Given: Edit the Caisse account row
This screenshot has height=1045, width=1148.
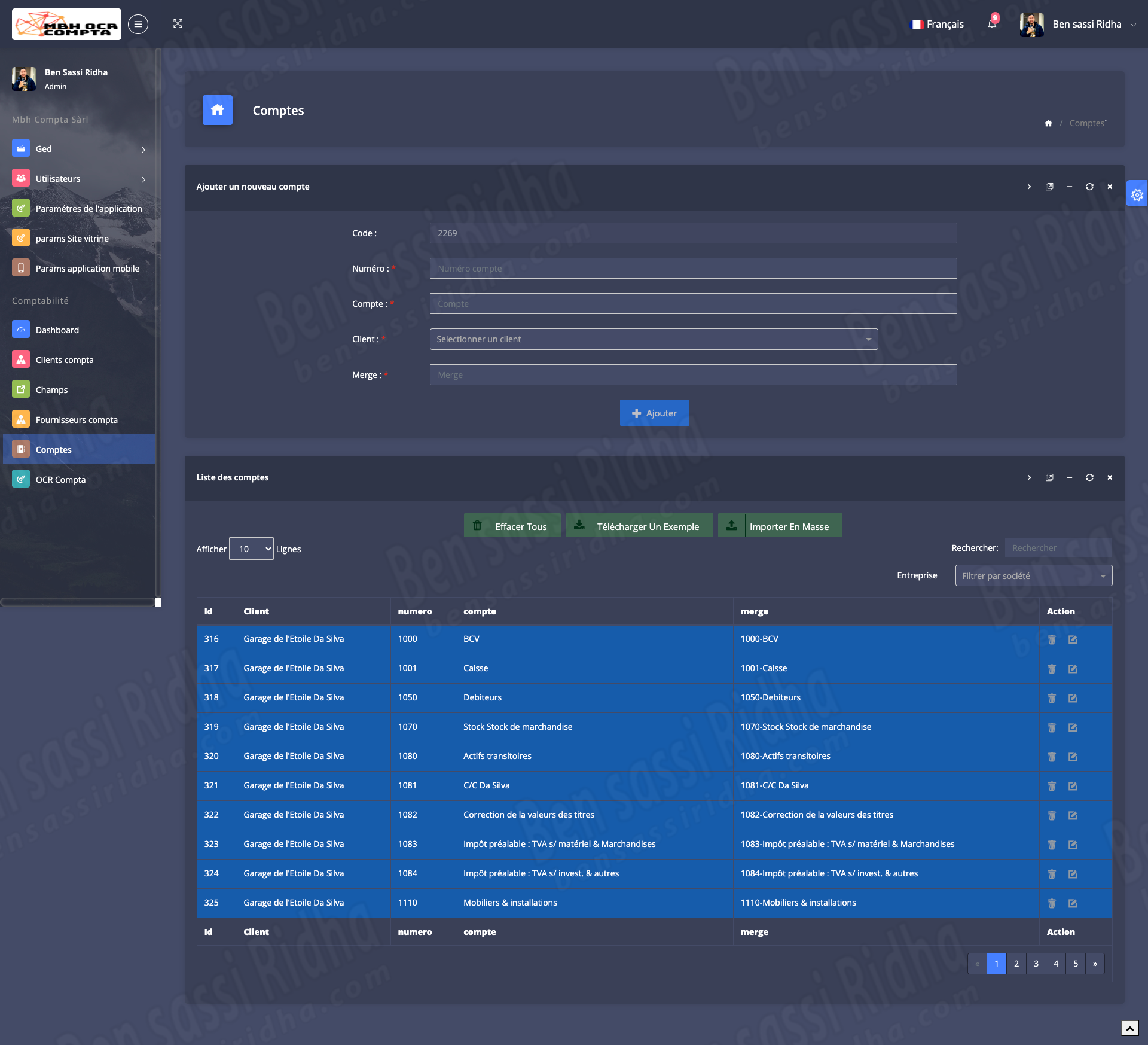Looking at the screenshot, I should (1073, 669).
